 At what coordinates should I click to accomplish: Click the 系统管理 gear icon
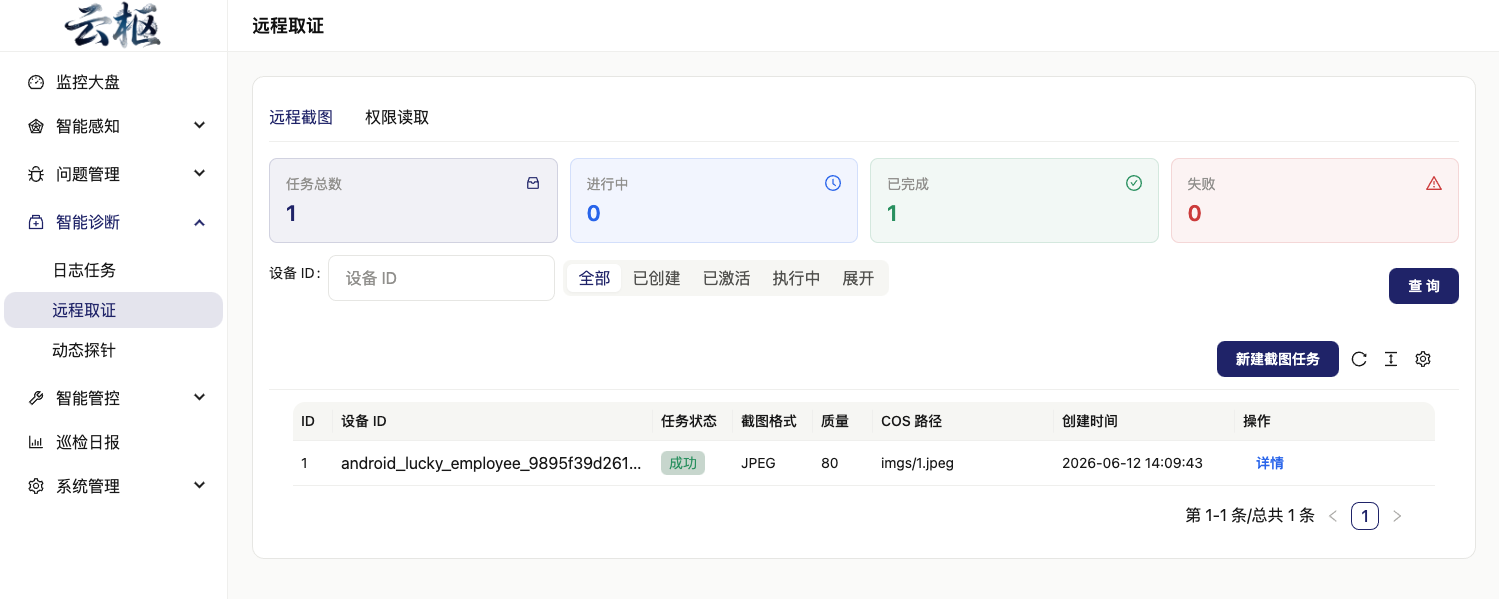[36, 487]
